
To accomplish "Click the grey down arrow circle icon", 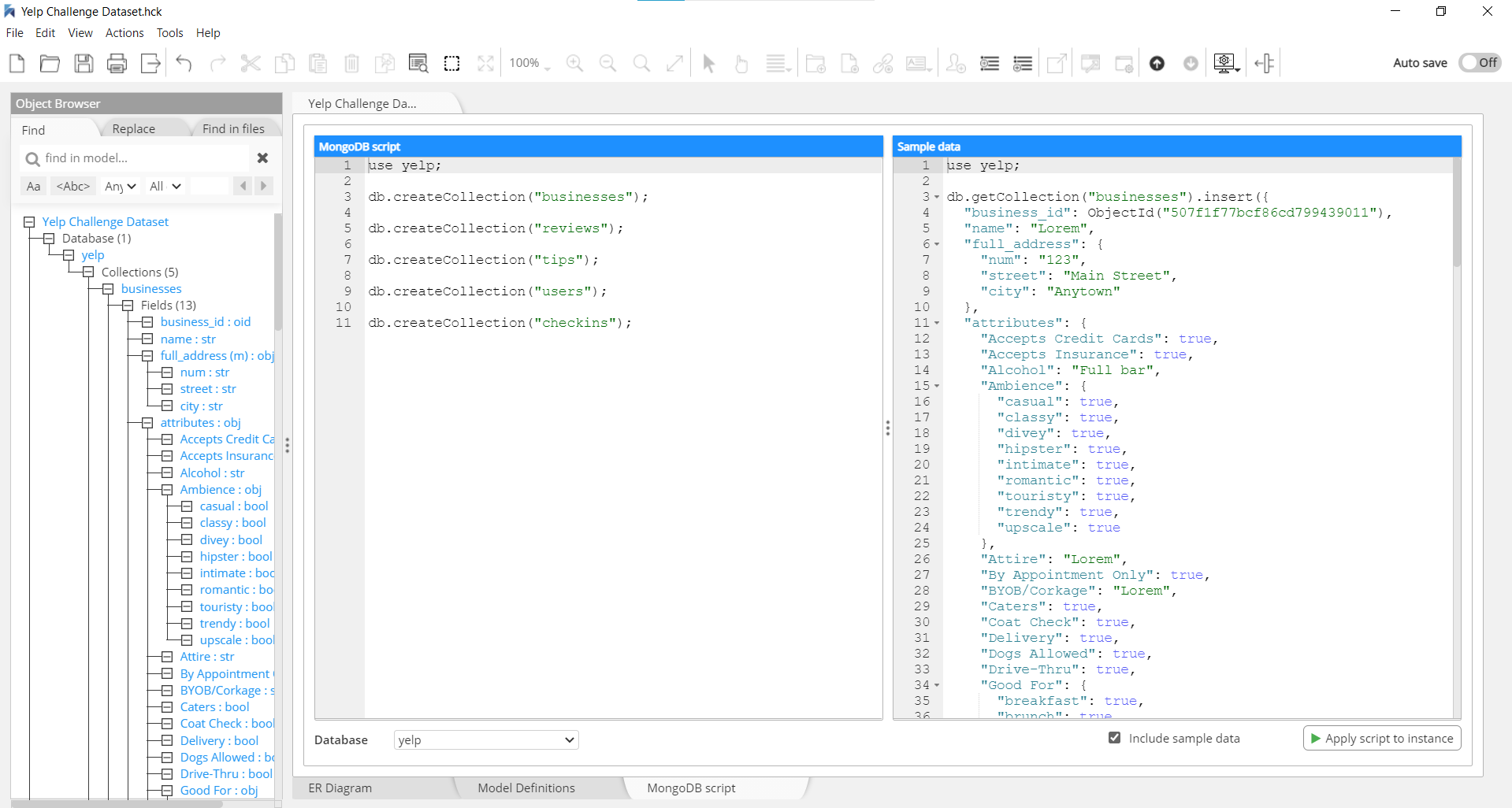I will tap(1191, 63).
